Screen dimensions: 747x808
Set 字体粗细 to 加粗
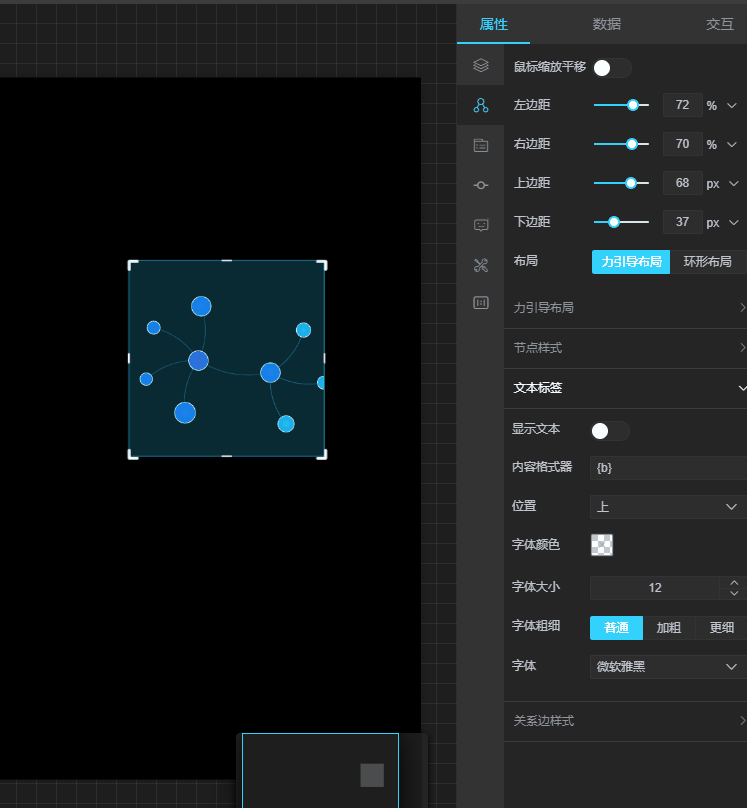coord(669,628)
